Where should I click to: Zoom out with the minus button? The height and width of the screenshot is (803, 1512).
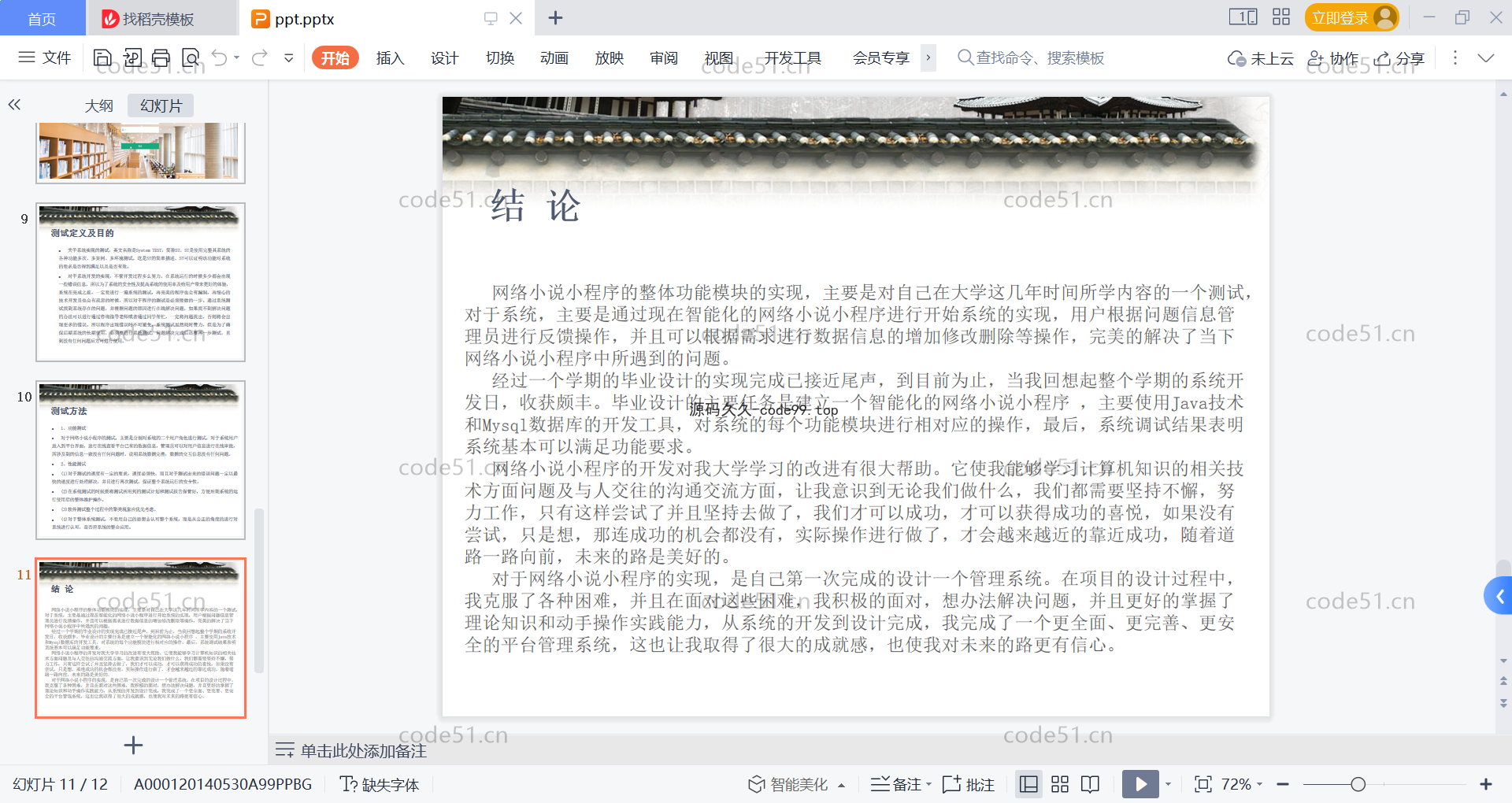(1283, 784)
